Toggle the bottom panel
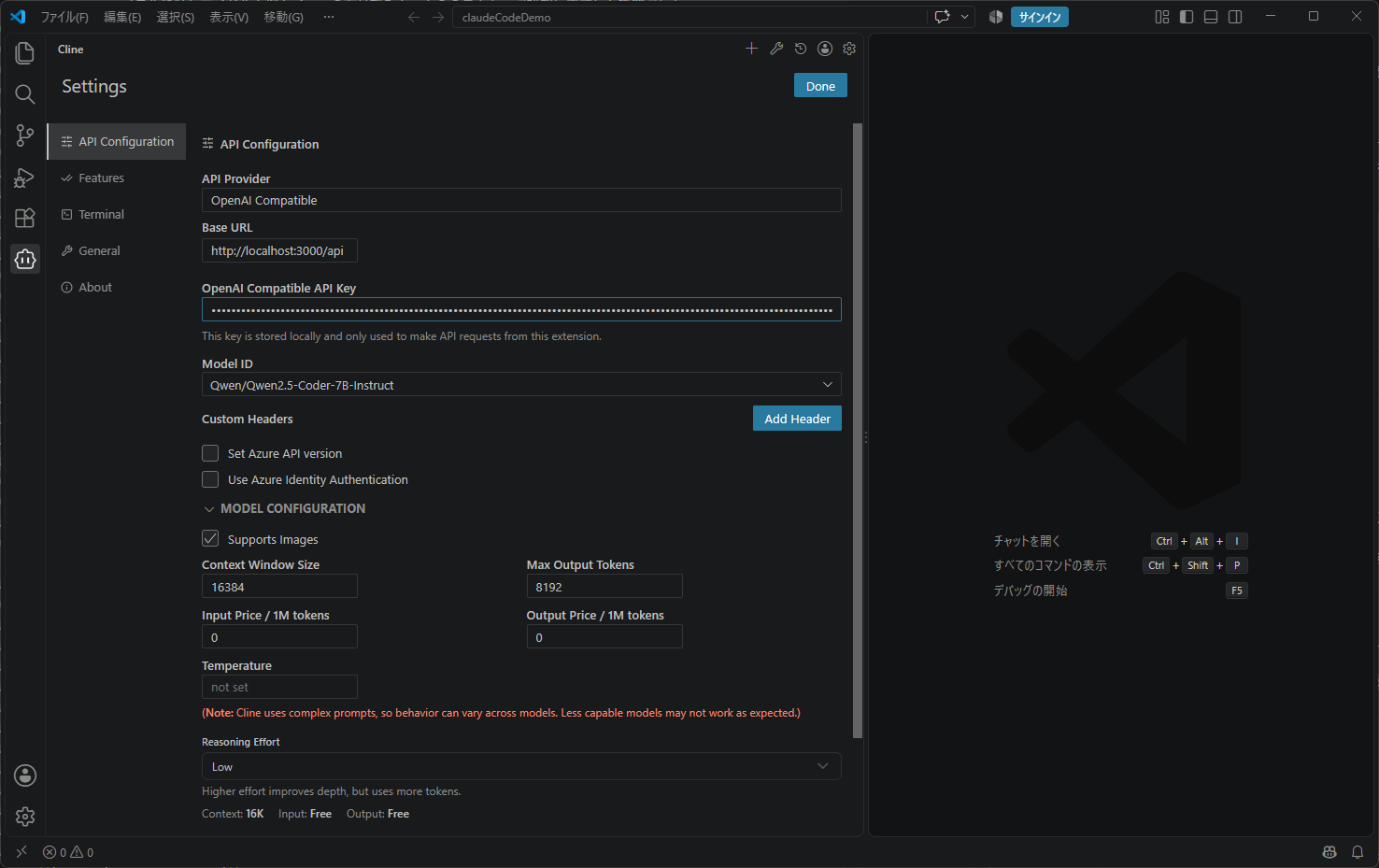 (1211, 17)
